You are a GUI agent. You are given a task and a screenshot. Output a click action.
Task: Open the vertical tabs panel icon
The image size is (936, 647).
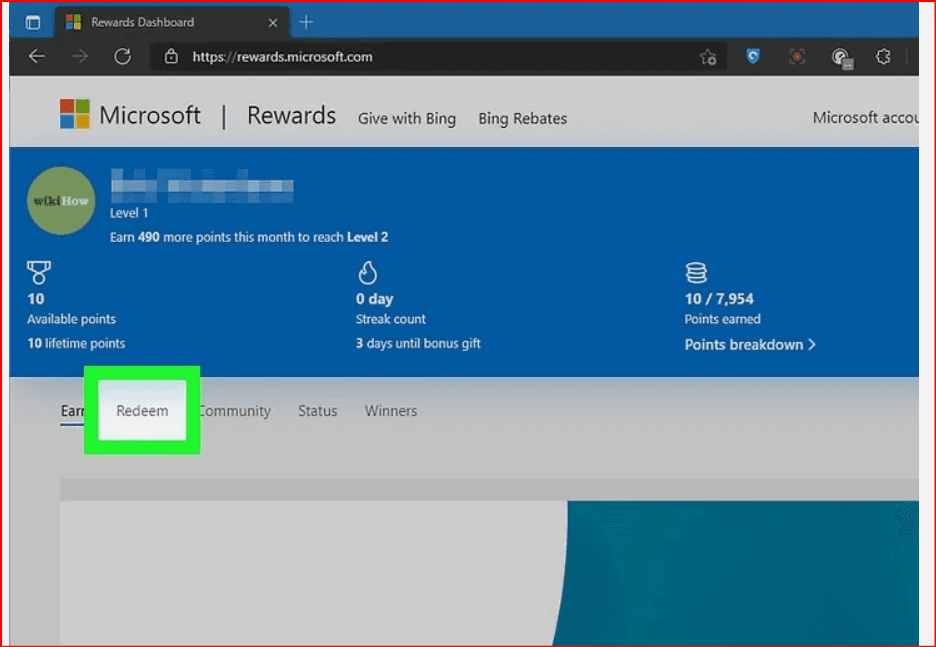[33, 23]
